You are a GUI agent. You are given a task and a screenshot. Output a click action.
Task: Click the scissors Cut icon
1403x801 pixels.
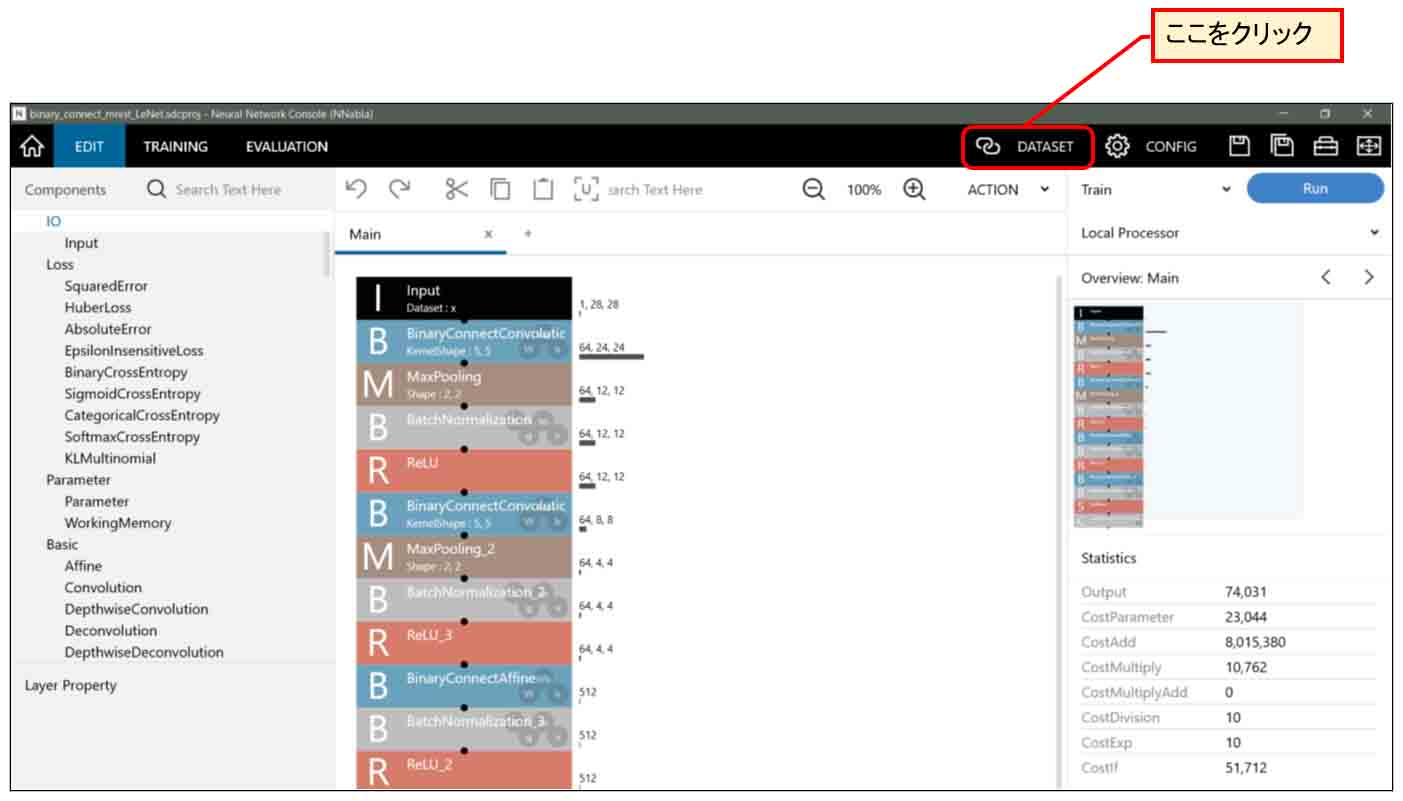(x=456, y=189)
